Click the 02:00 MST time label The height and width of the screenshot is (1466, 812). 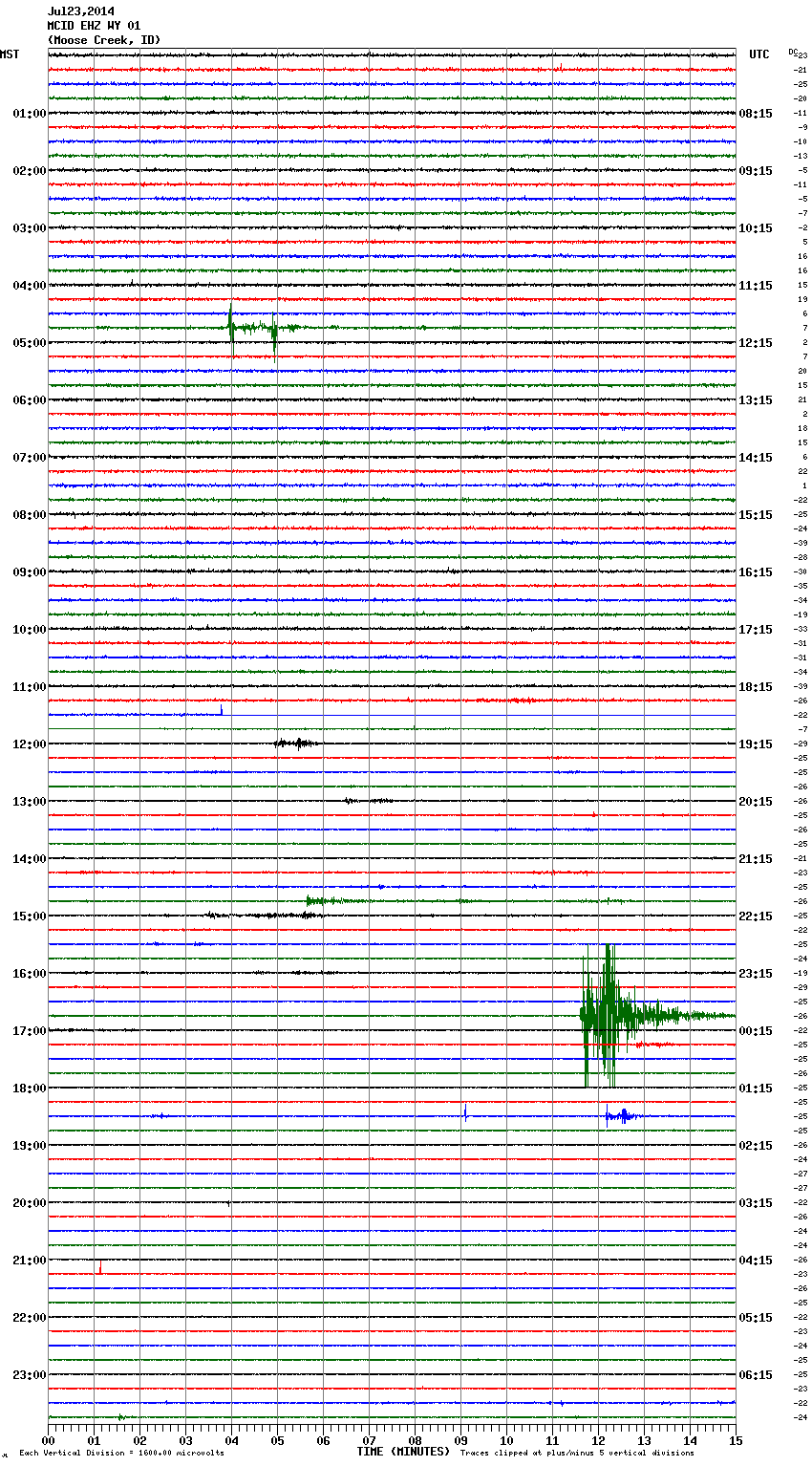coord(30,171)
